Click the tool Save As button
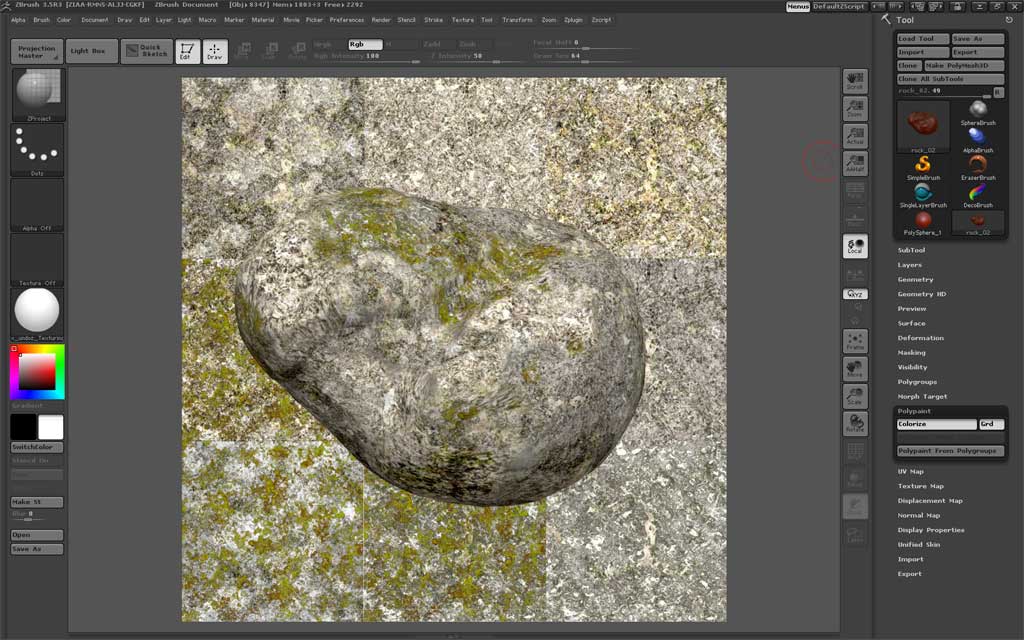The image size is (1024, 640). click(977, 39)
